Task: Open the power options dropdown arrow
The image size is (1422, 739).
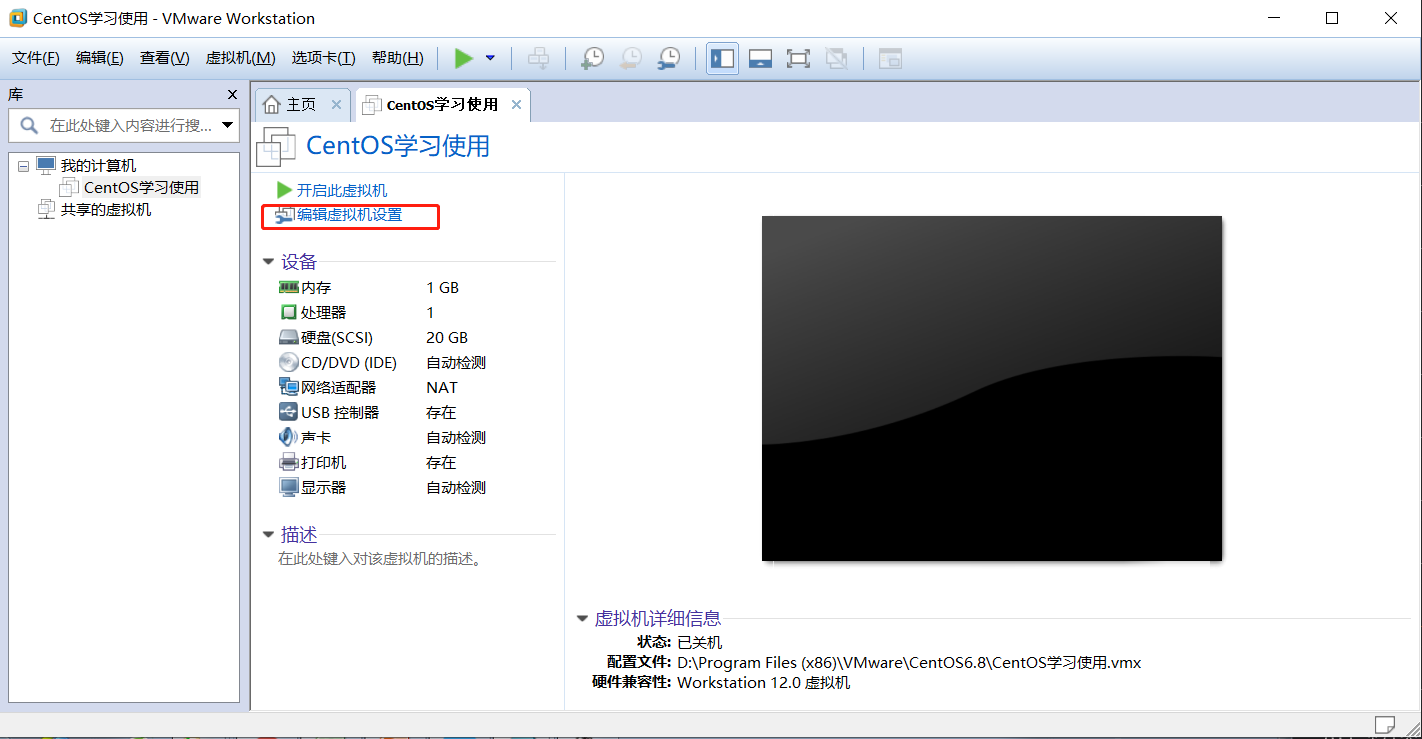Action: 490,58
